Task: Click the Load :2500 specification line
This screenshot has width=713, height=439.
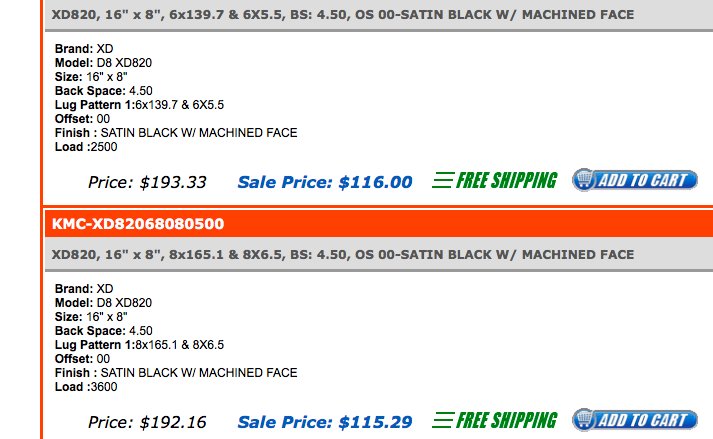Action: (86, 146)
